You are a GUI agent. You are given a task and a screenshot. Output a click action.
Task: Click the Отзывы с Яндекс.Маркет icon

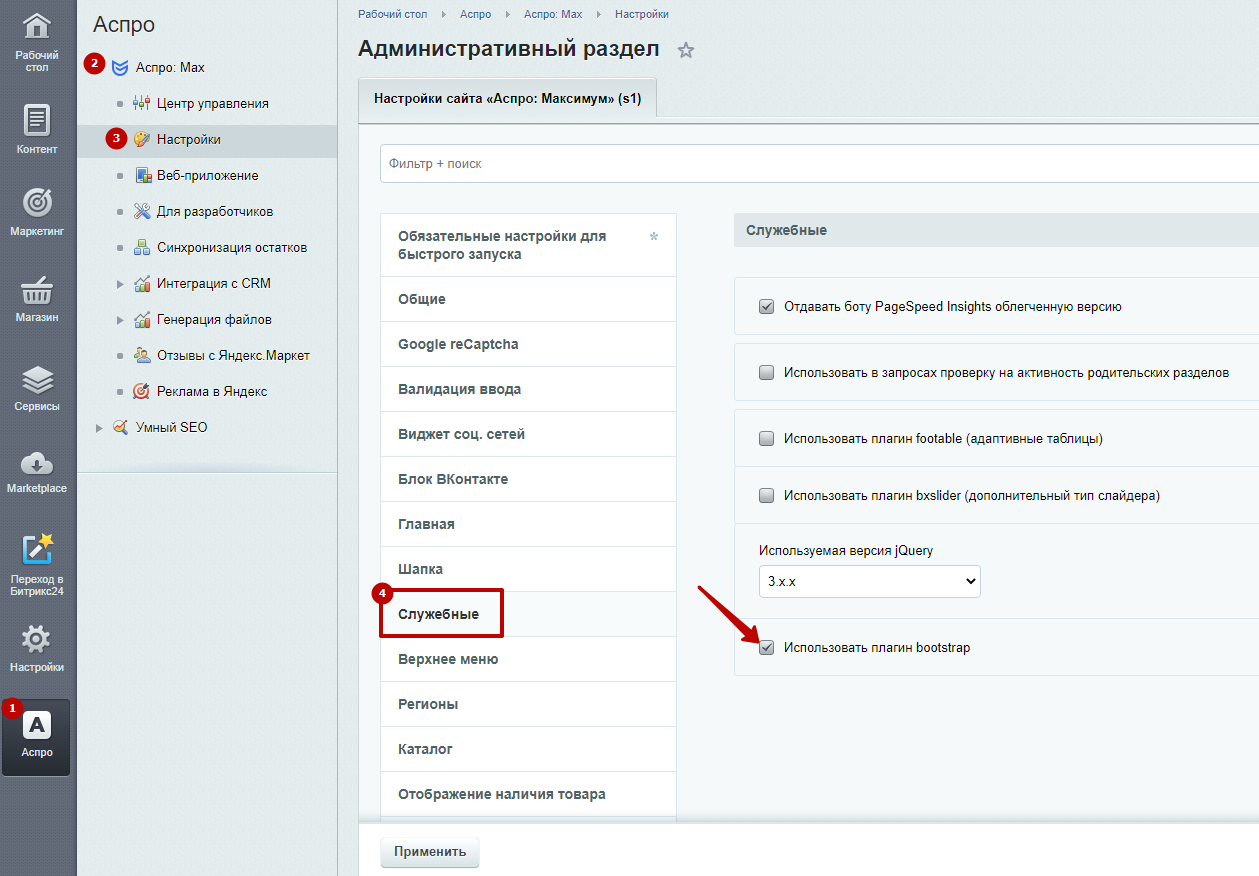[x=141, y=356]
